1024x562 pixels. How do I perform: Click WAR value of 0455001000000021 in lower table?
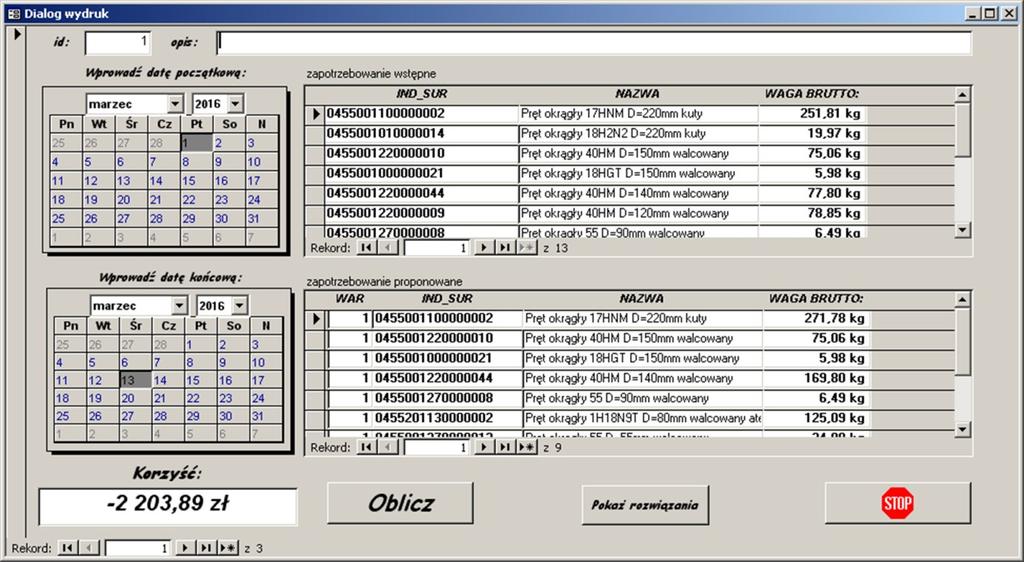(x=349, y=358)
